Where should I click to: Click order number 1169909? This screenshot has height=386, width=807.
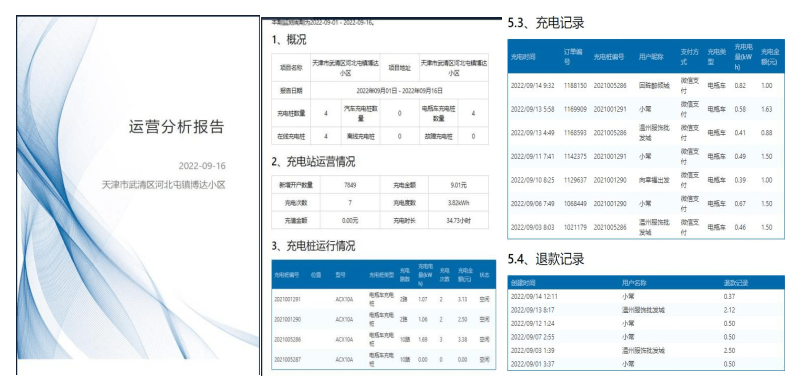click(x=575, y=109)
